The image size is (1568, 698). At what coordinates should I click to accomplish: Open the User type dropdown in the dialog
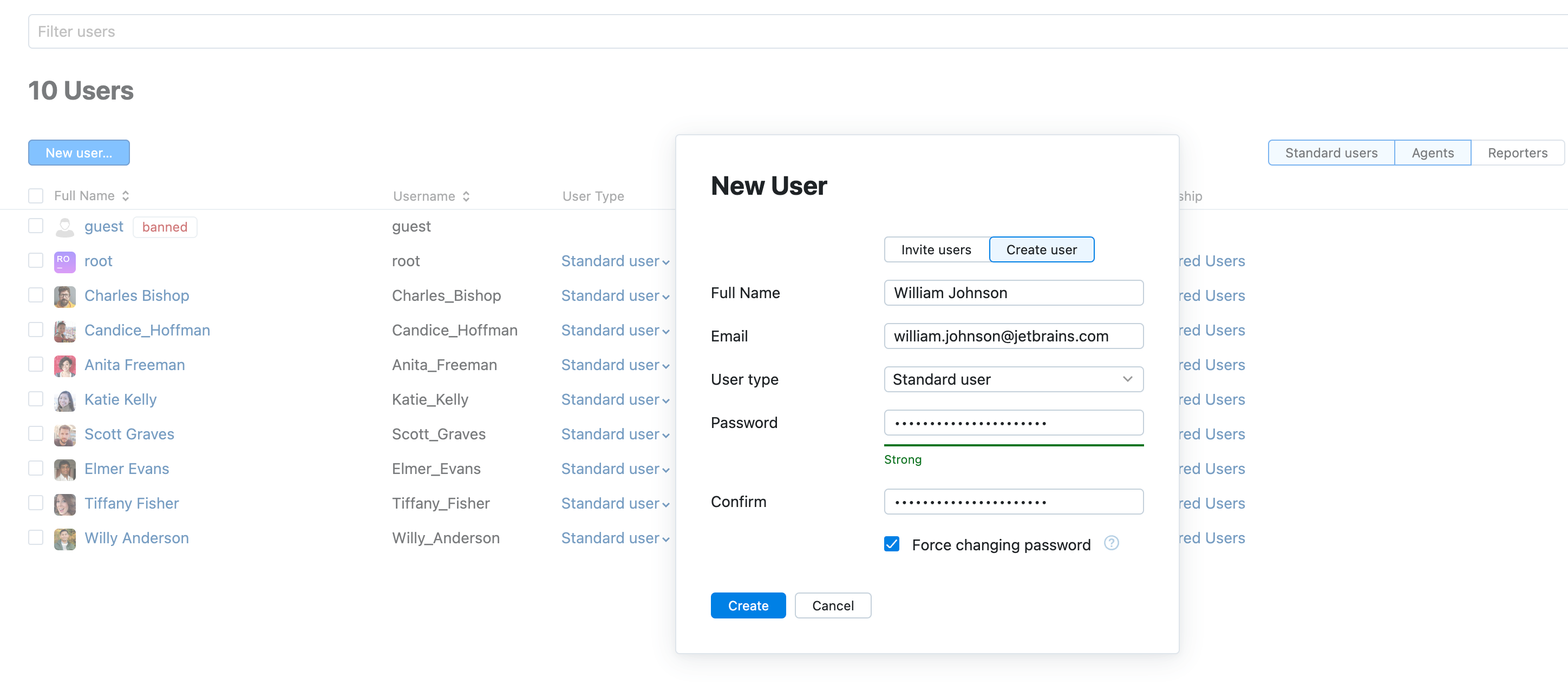1013,379
